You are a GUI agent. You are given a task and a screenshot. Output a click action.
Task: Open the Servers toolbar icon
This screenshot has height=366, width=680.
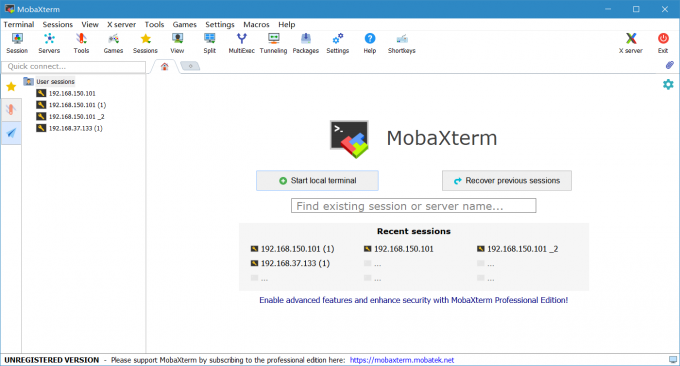49,43
